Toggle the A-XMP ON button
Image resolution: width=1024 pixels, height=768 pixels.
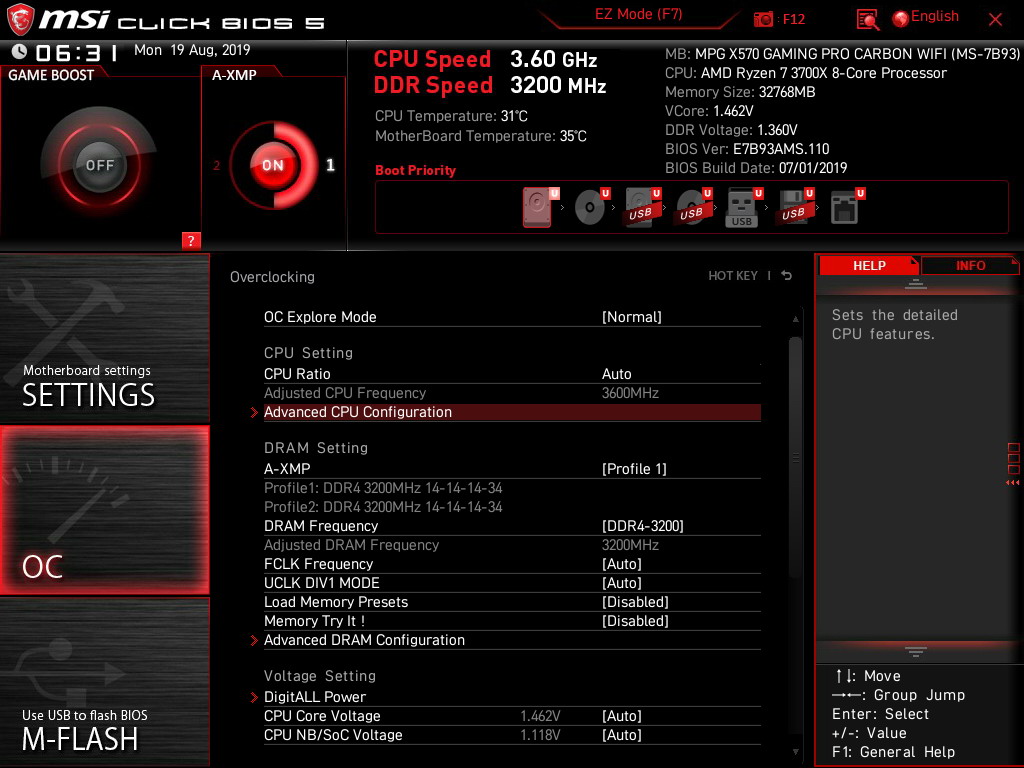(273, 165)
